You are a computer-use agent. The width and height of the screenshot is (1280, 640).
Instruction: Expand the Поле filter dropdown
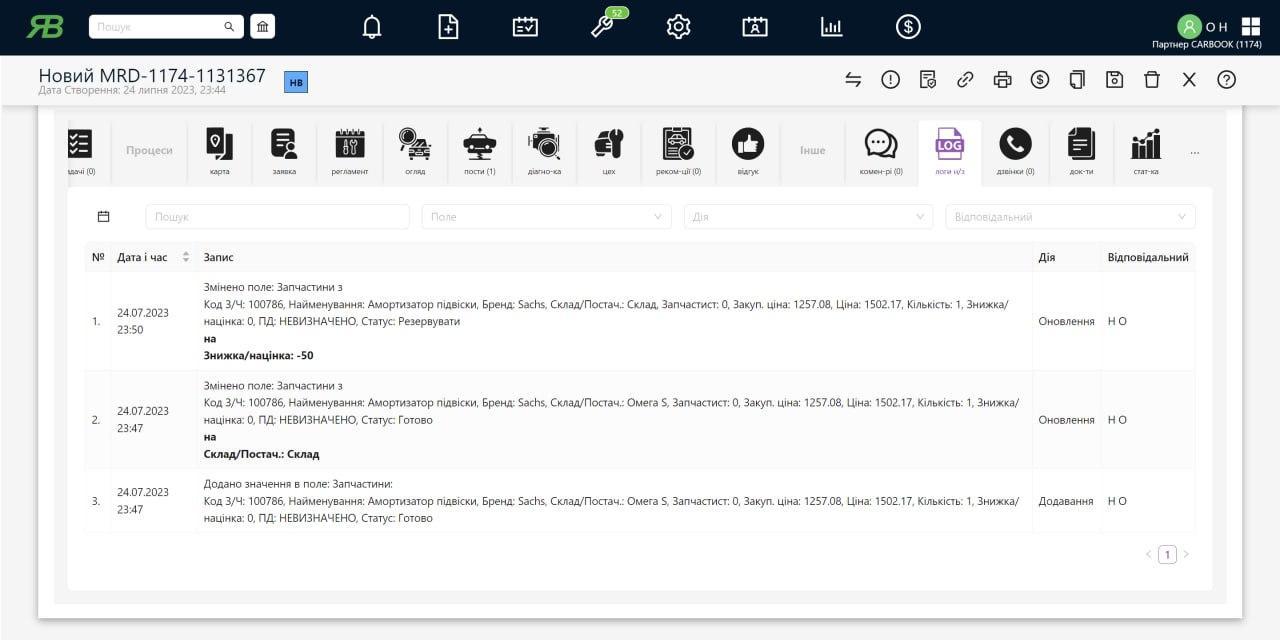(546, 217)
